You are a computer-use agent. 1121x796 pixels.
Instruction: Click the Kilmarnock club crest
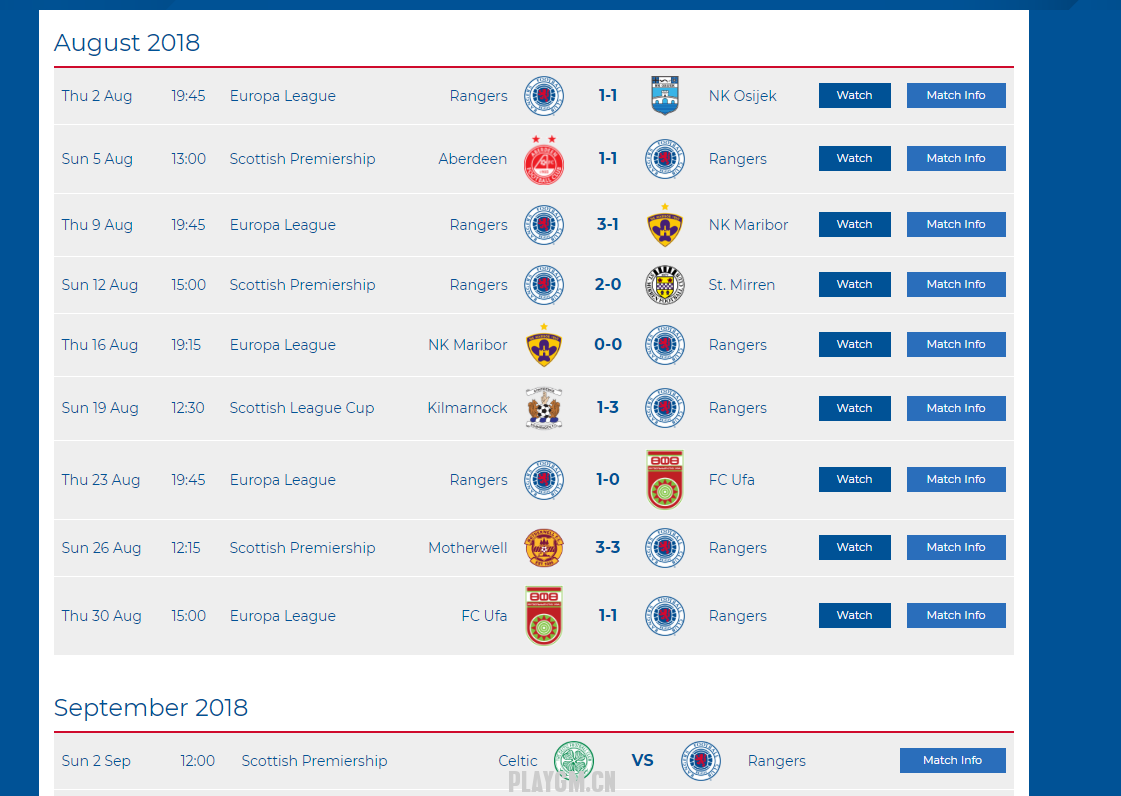click(544, 408)
